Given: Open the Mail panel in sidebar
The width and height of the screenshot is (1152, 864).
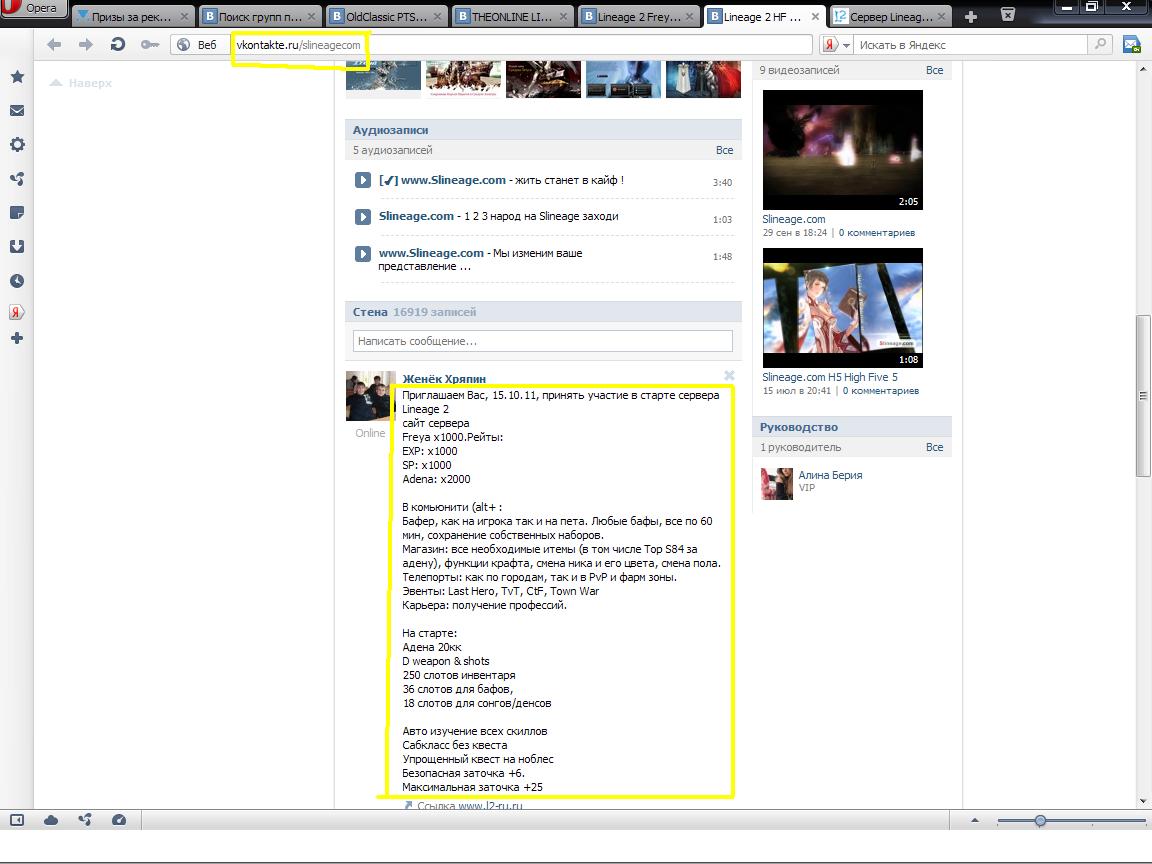Looking at the screenshot, I should [17, 111].
